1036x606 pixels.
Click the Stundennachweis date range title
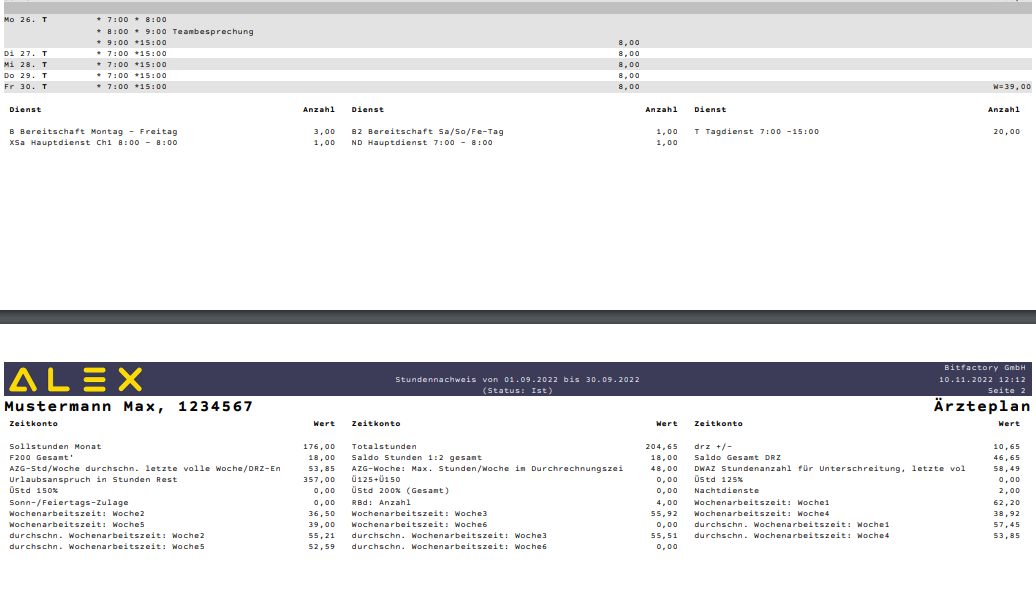(517, 380)
